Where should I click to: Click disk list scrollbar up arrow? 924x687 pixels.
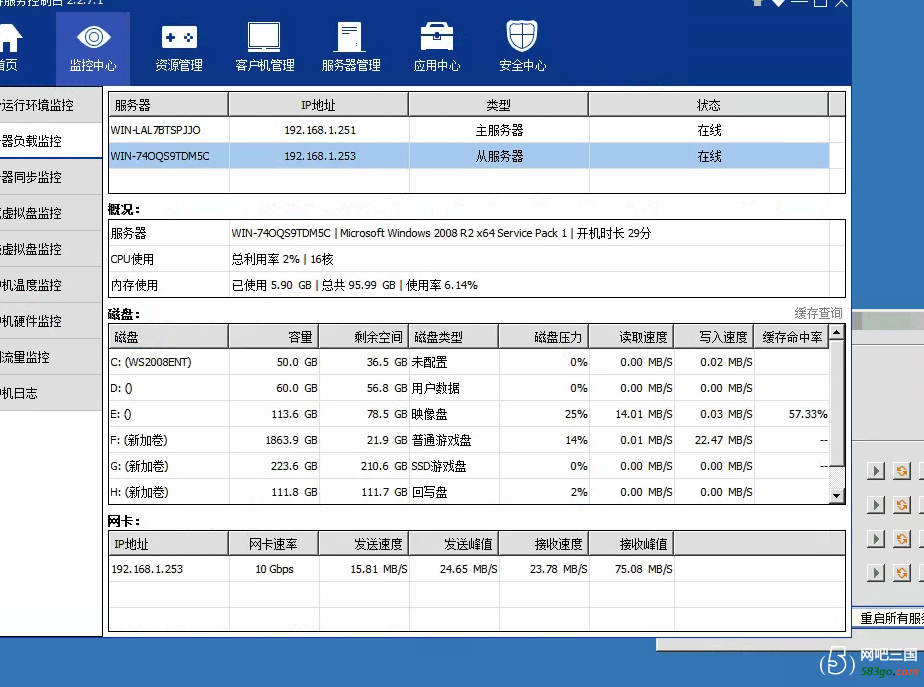[838, 333]
